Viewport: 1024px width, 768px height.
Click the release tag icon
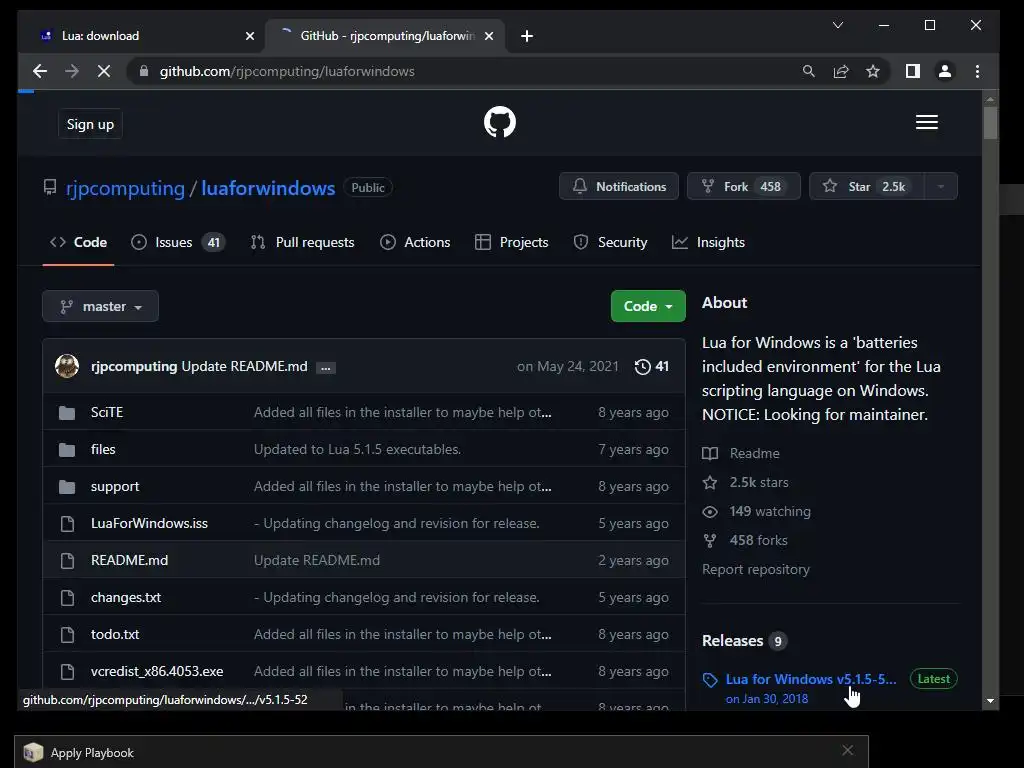pos(710,680)
